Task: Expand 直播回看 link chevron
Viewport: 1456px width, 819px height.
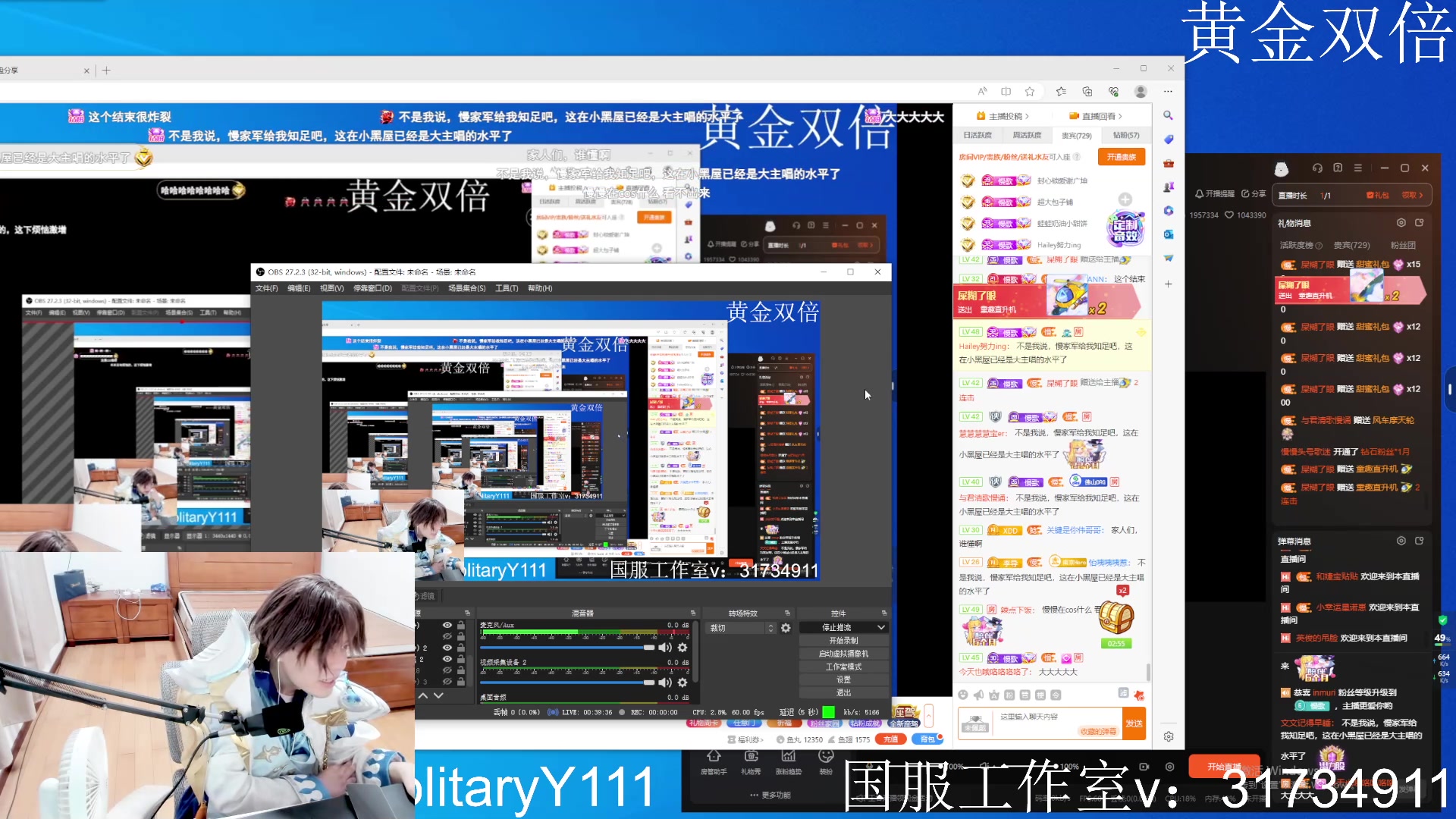Action: [x=1120, y=116]
